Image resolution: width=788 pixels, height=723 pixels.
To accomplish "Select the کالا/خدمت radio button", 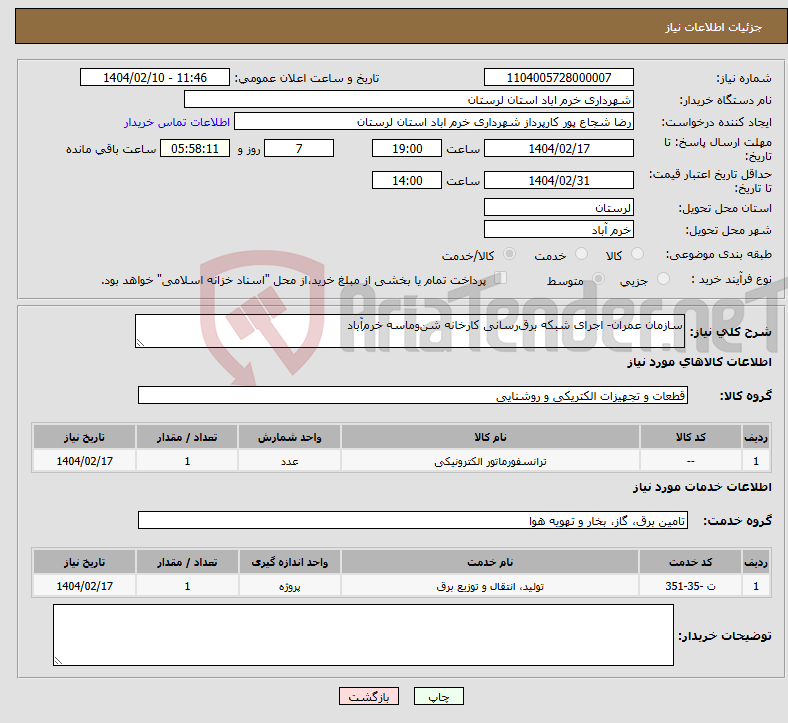I will pos(509,254).
